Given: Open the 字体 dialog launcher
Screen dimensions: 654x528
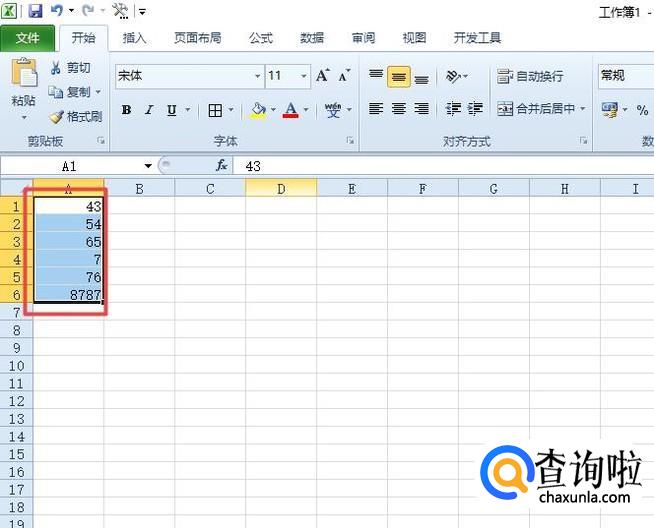Looking at the screenshot, I should 350,141.
